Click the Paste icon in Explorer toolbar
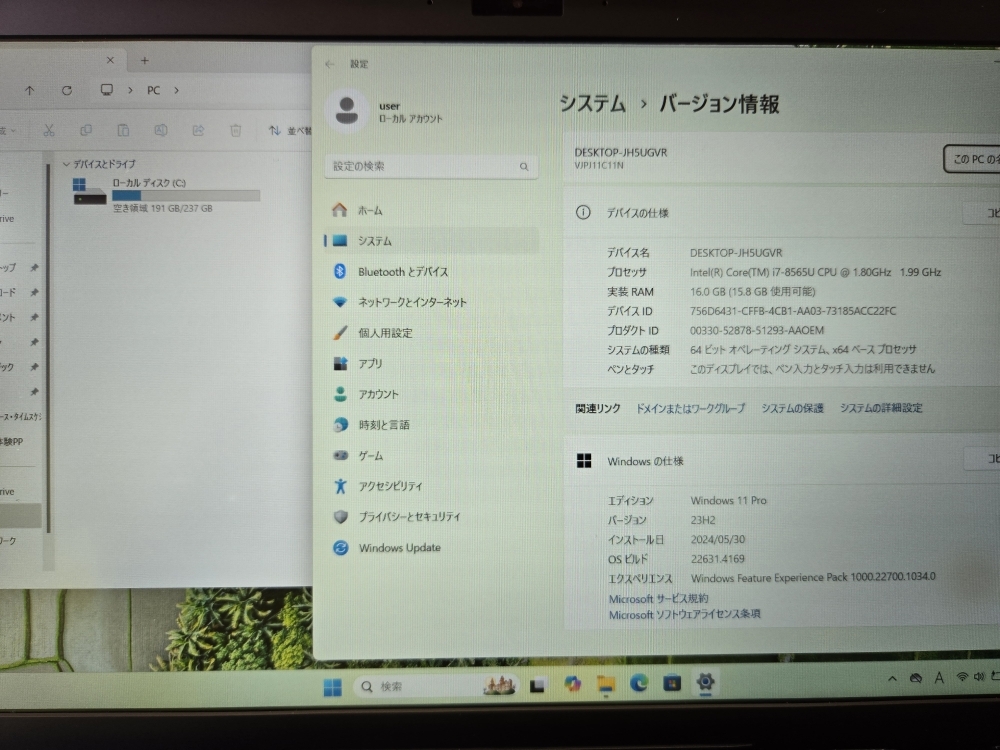The image size is (1000, 750). coord(123,130)
